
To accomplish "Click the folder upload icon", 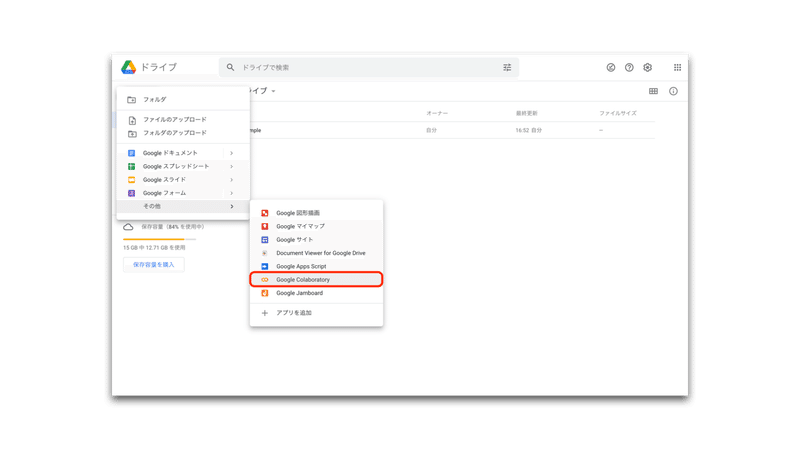I will tap(132, 134).
